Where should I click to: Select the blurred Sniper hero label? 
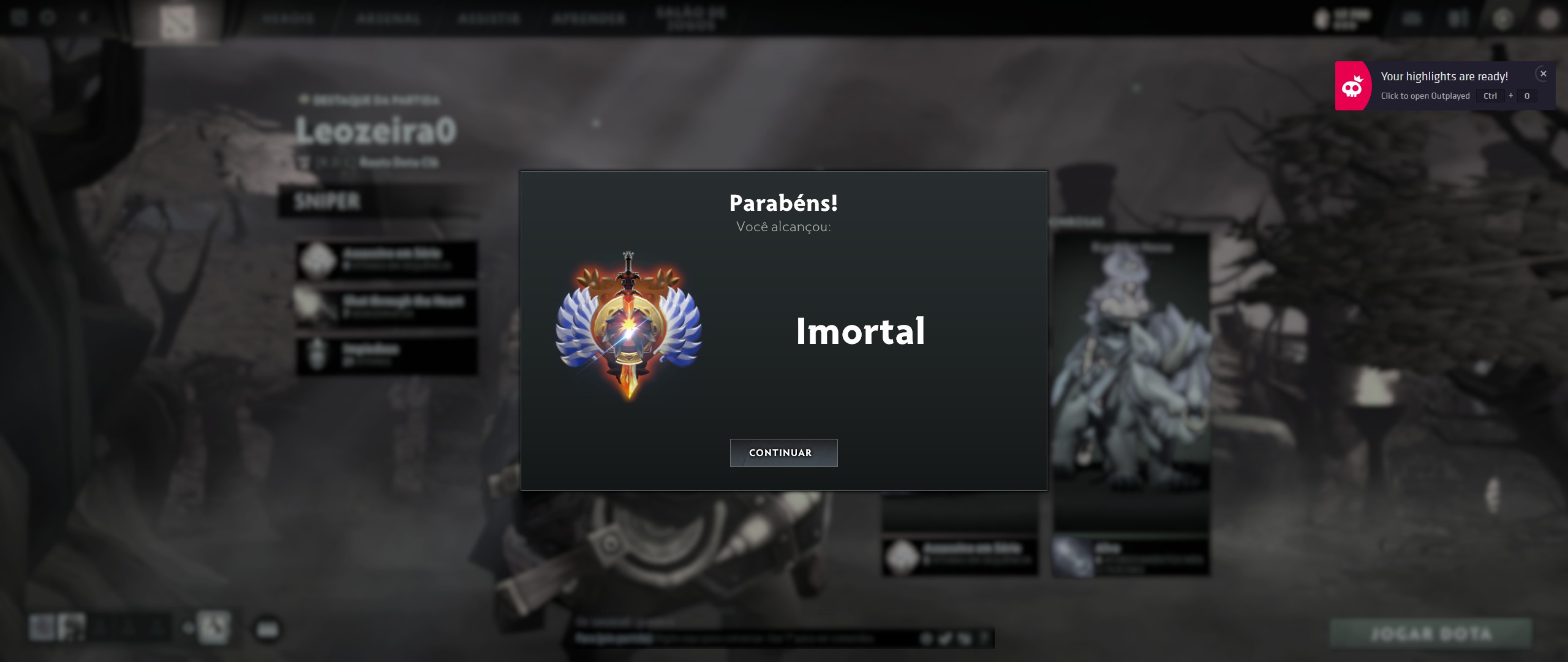pyautogui.click(x=327, y=200)
